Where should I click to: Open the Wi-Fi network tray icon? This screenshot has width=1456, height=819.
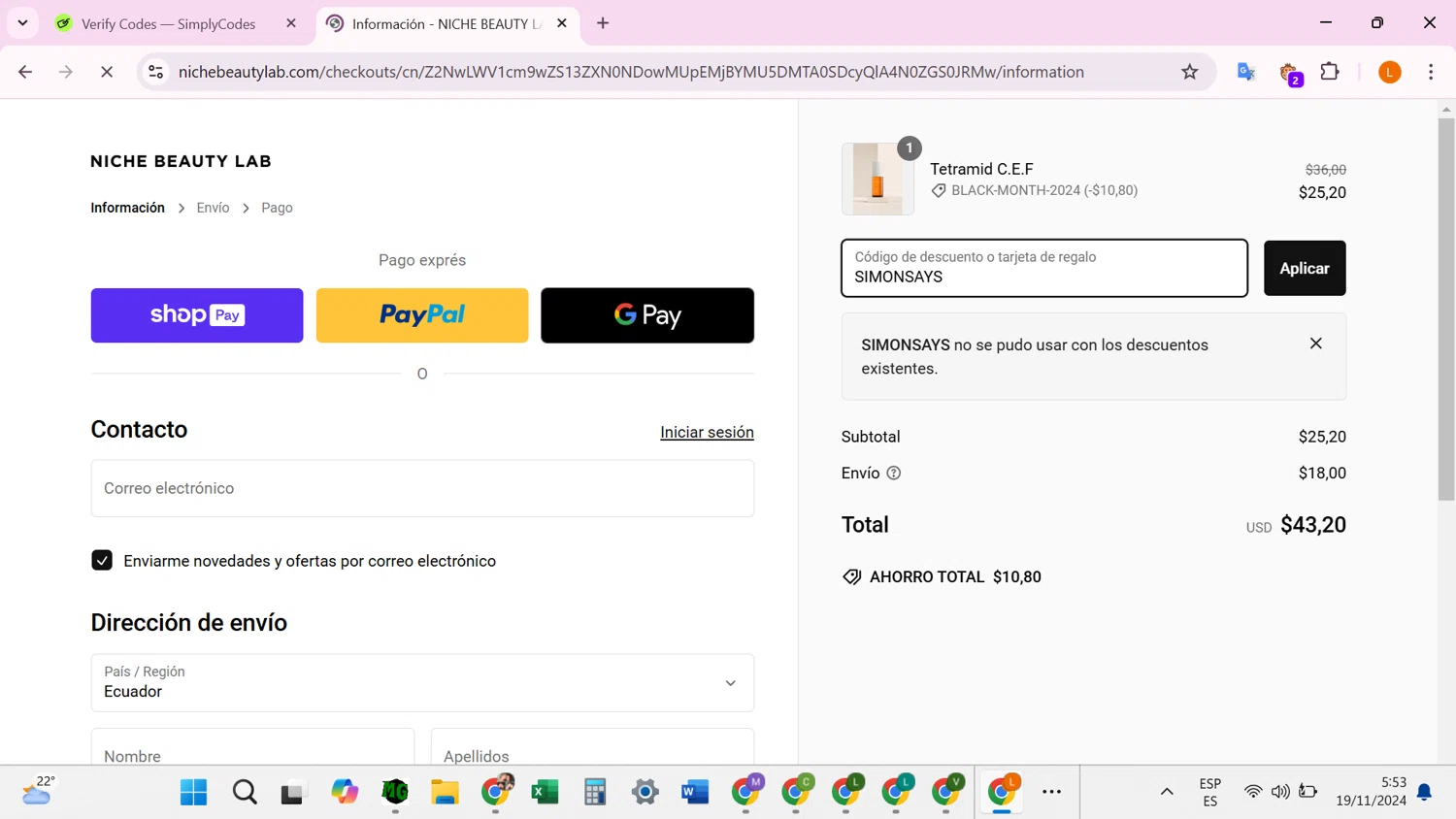1253,793
